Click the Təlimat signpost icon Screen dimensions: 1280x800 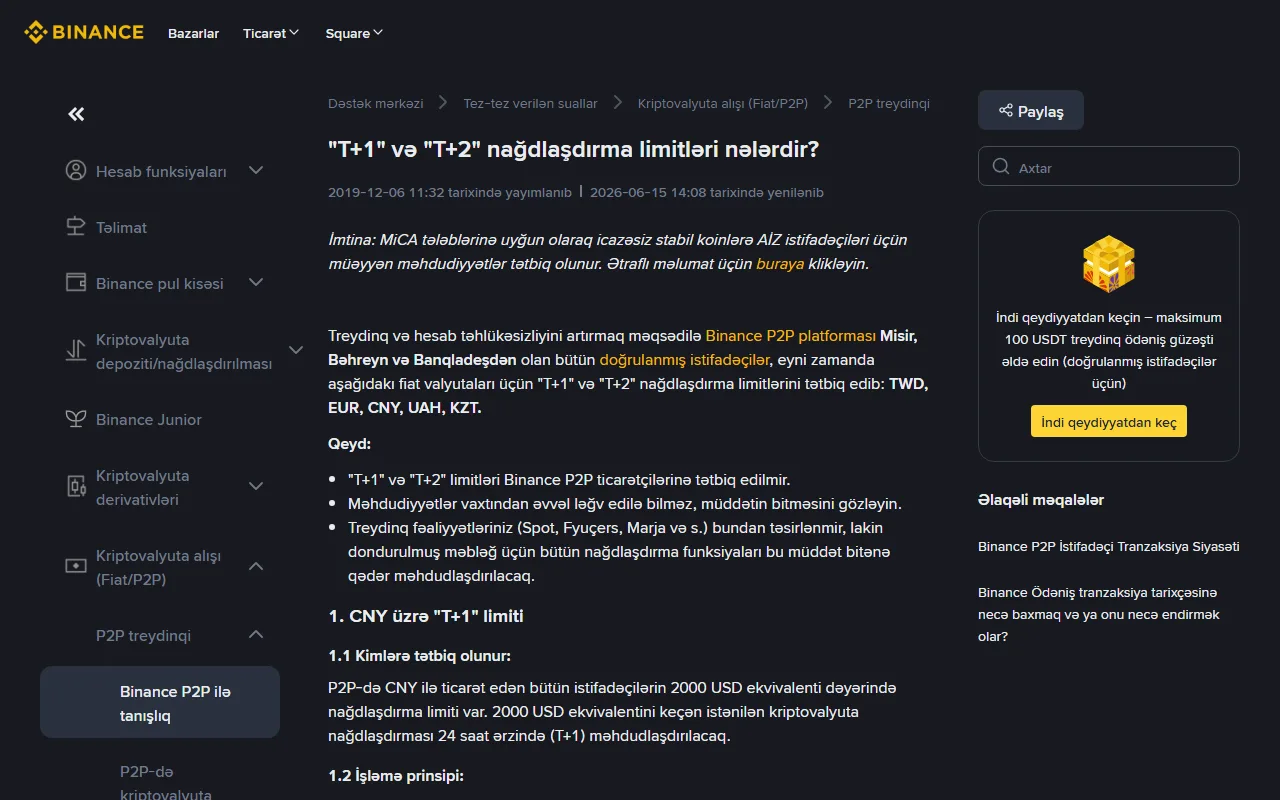pyautogui.click(x=76, y=227)
